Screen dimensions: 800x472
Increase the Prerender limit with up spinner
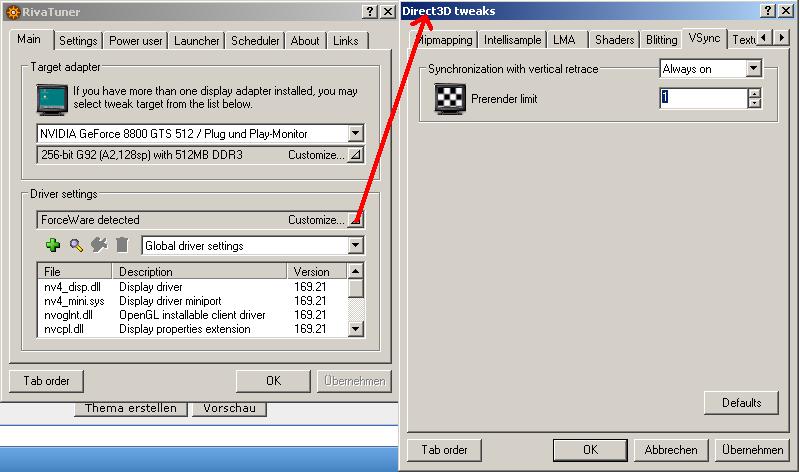[x=754, y=93]
